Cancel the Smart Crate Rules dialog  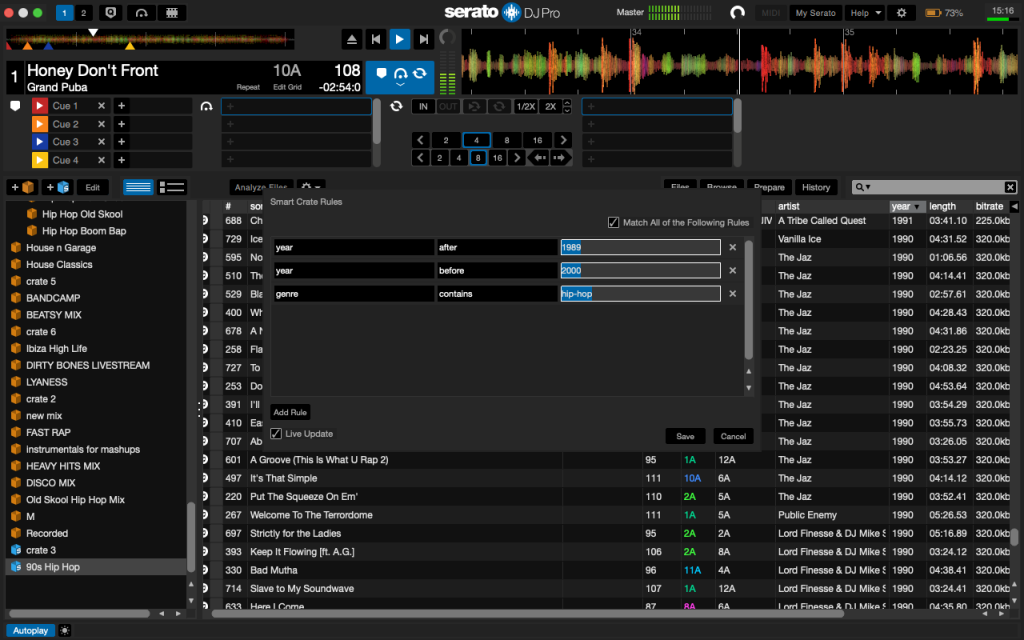(x=733, y=436)
